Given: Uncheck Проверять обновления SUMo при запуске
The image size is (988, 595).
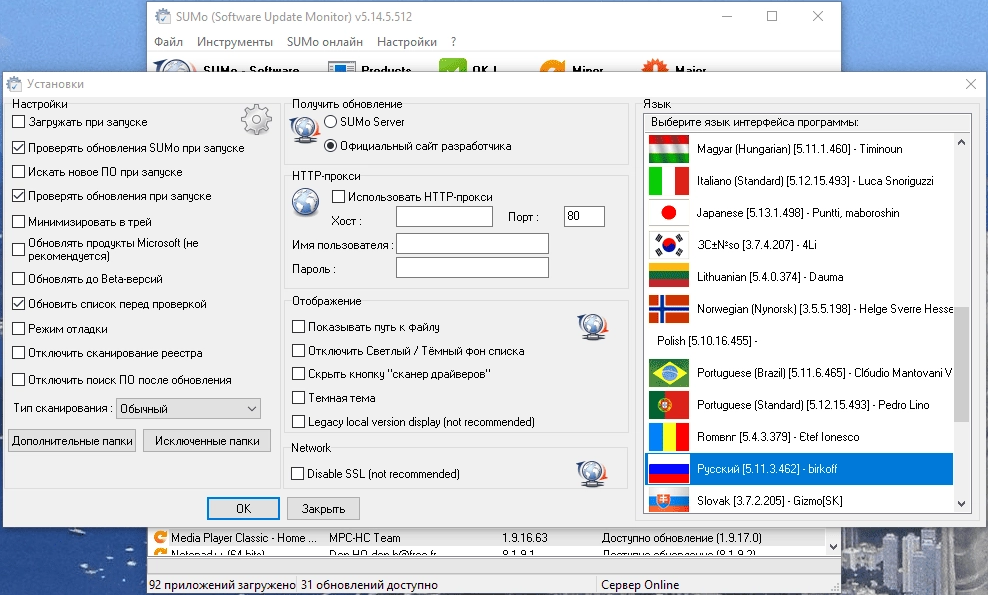Looking at the screenshot, I should [19, 147].
